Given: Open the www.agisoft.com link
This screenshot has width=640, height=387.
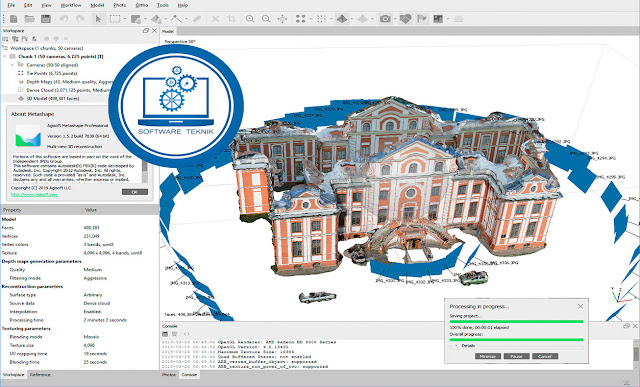Looking at the screenshot, I should coord(34,195).
